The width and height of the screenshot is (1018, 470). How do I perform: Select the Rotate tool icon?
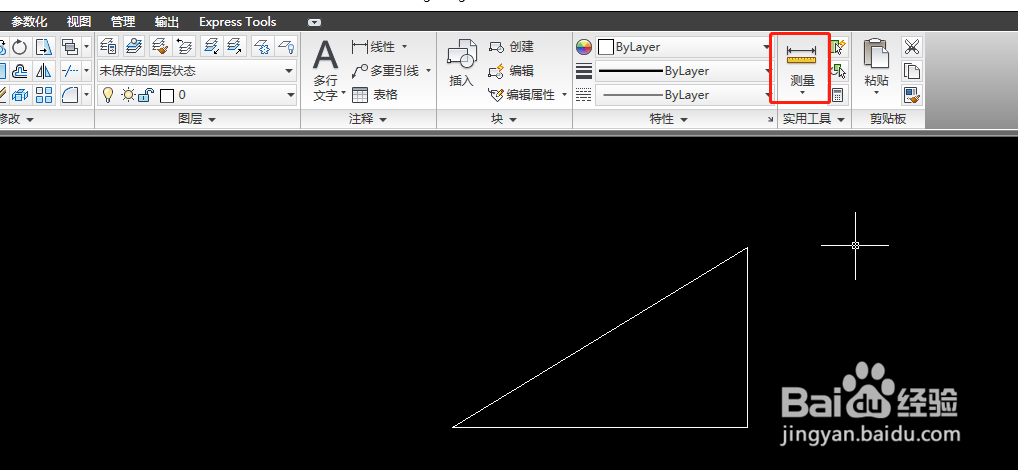(x=20, y=47)
